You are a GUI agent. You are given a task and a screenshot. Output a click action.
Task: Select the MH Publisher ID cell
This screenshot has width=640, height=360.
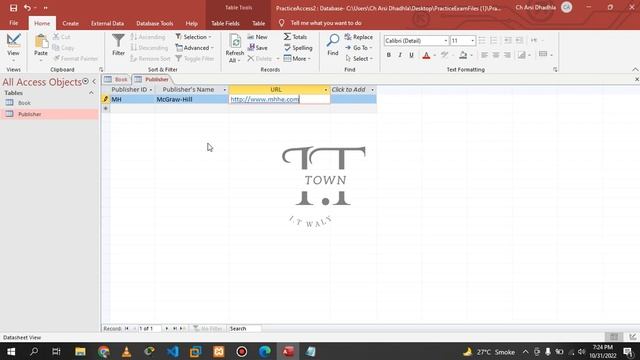point(132,99)
